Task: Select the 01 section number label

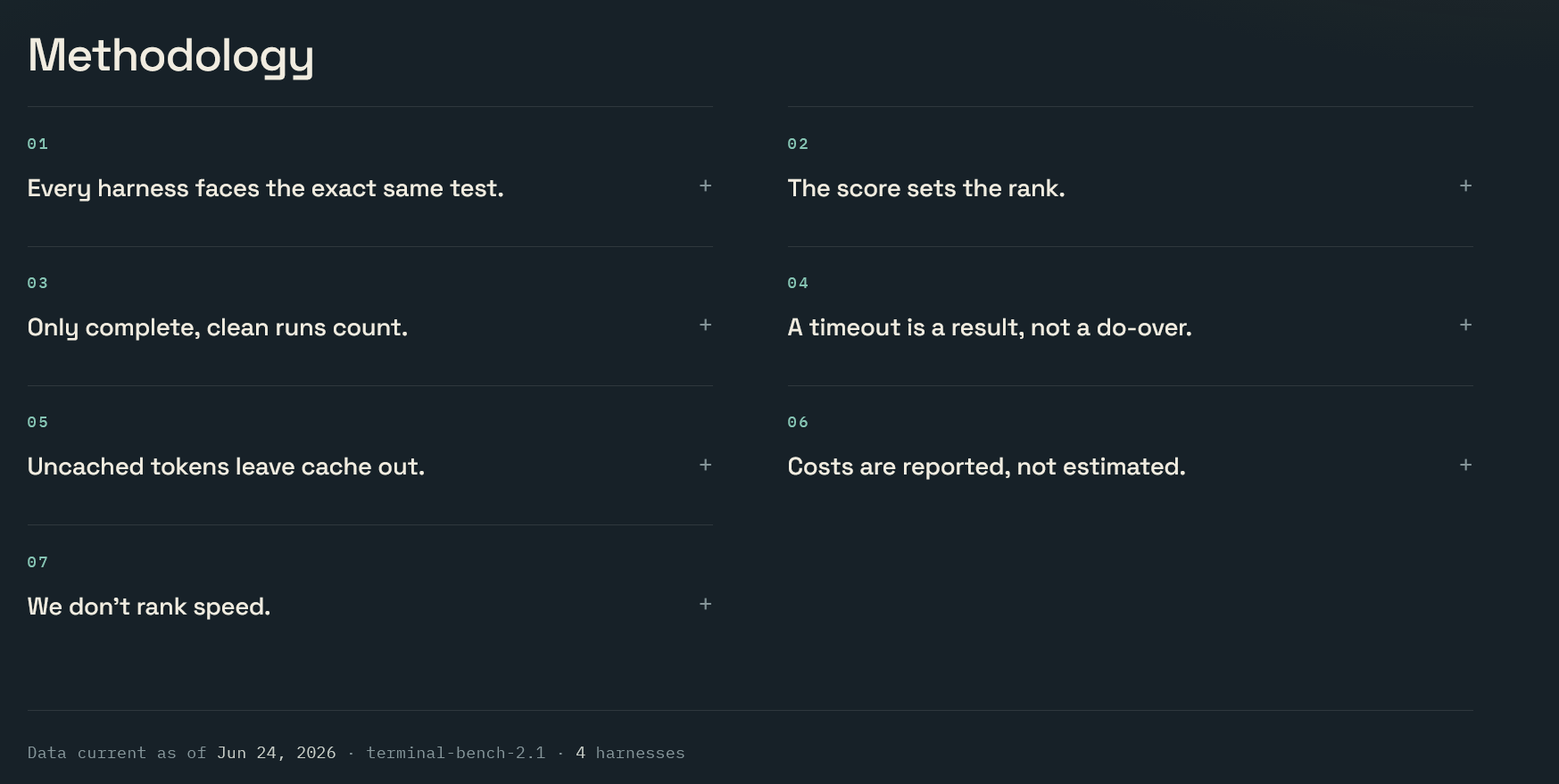Action: pos(37,144)
